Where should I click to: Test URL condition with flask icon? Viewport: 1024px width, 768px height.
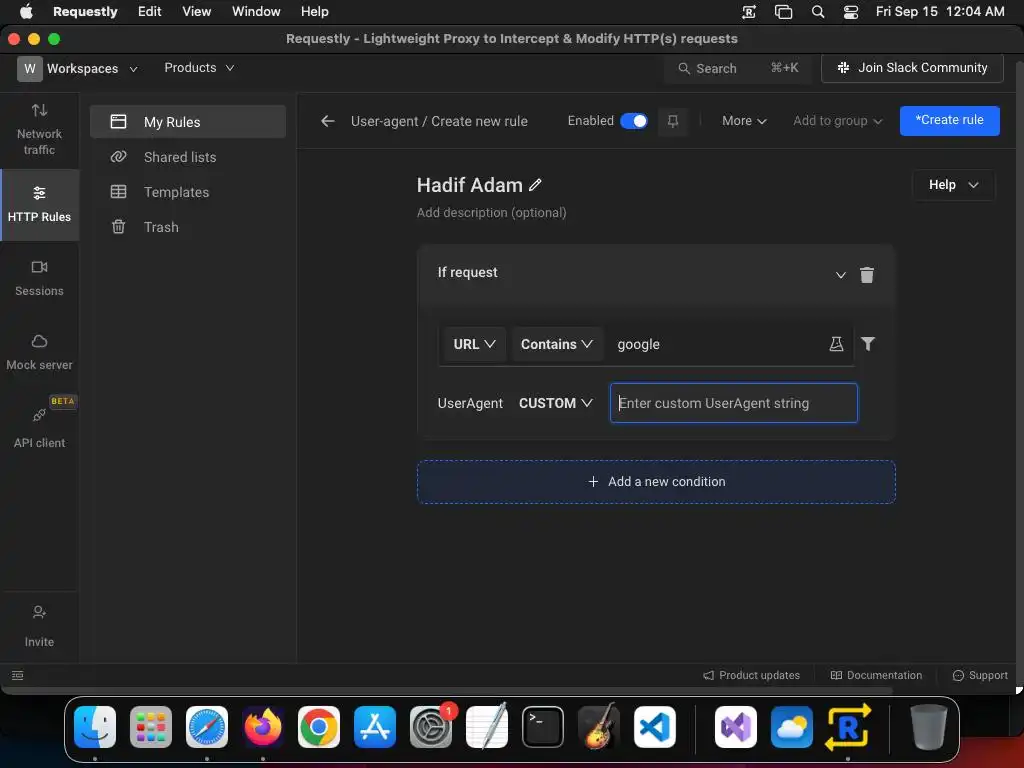click(836, 344)
